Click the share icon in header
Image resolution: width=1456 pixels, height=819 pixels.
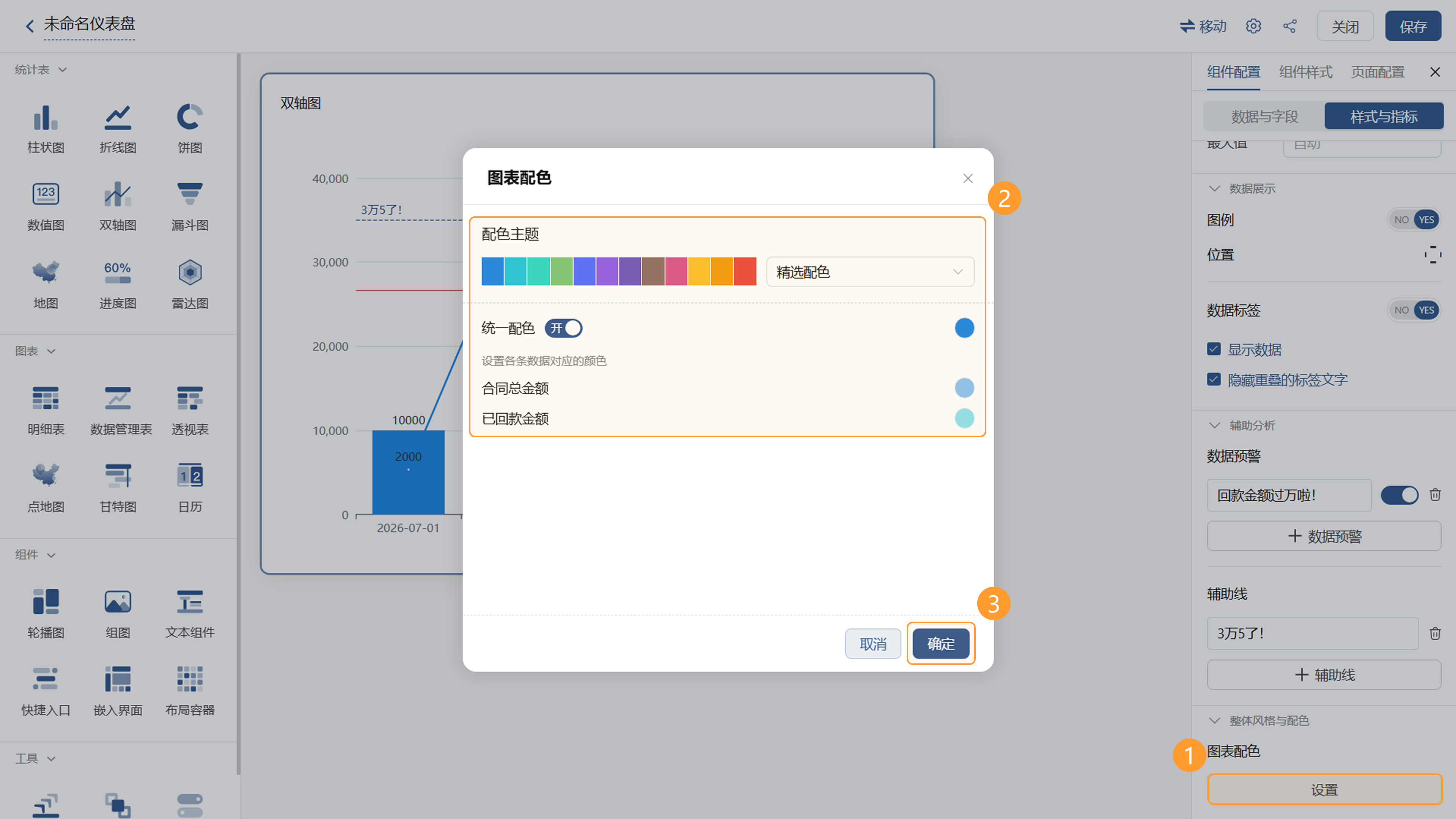[x=1290, y=26]
